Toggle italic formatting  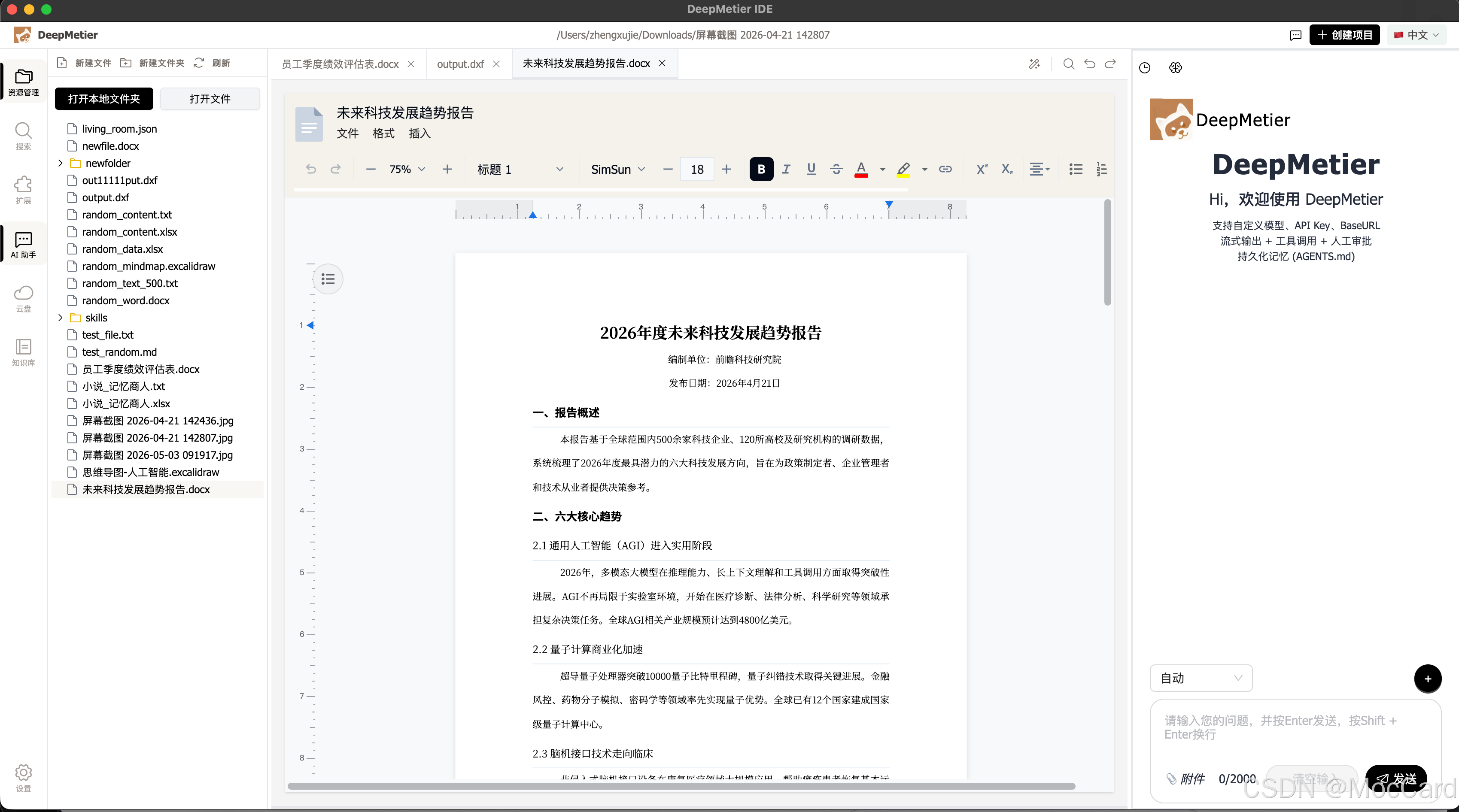coord(786,169)
